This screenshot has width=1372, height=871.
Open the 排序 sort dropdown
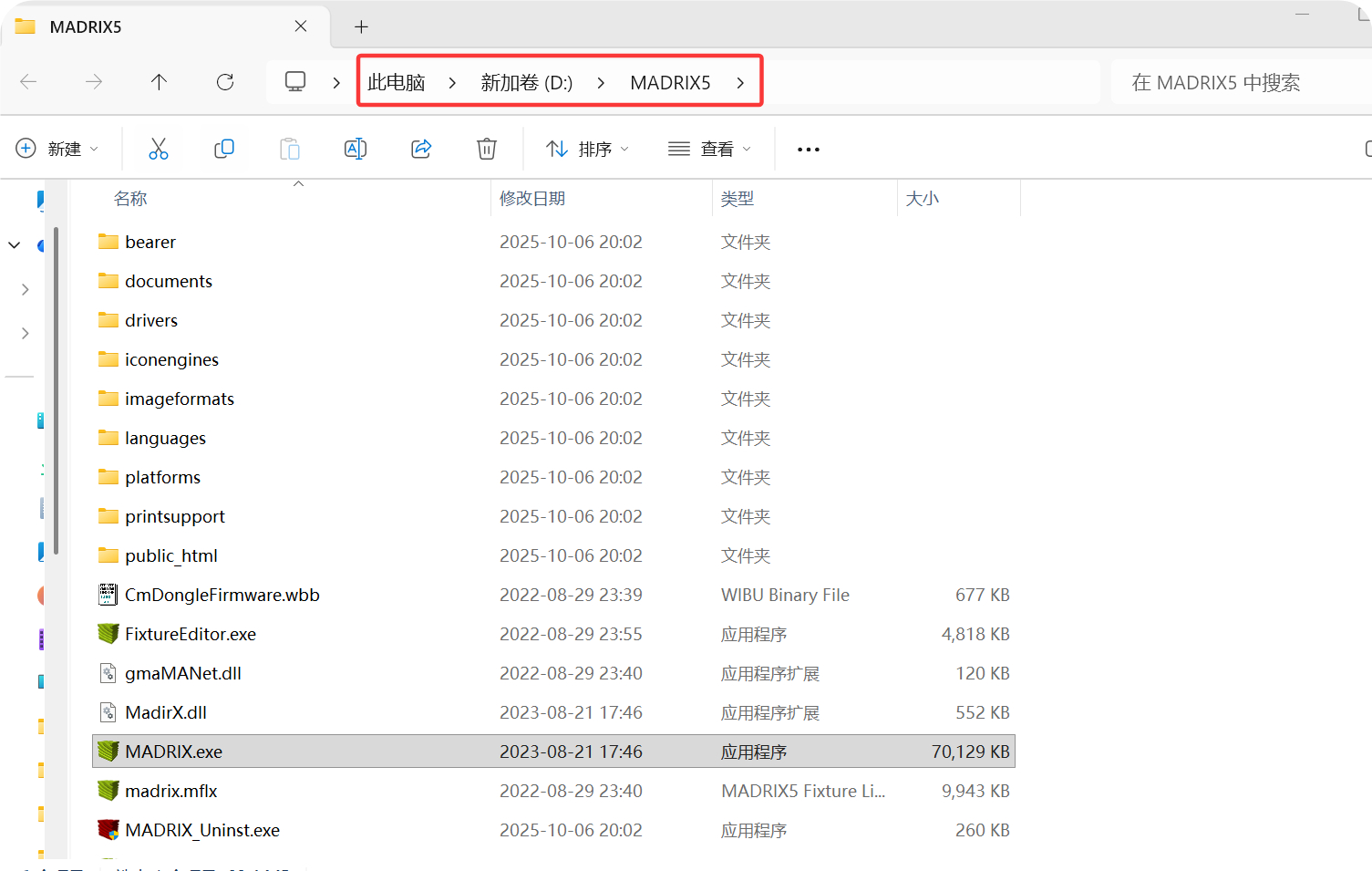coord(587,149)
